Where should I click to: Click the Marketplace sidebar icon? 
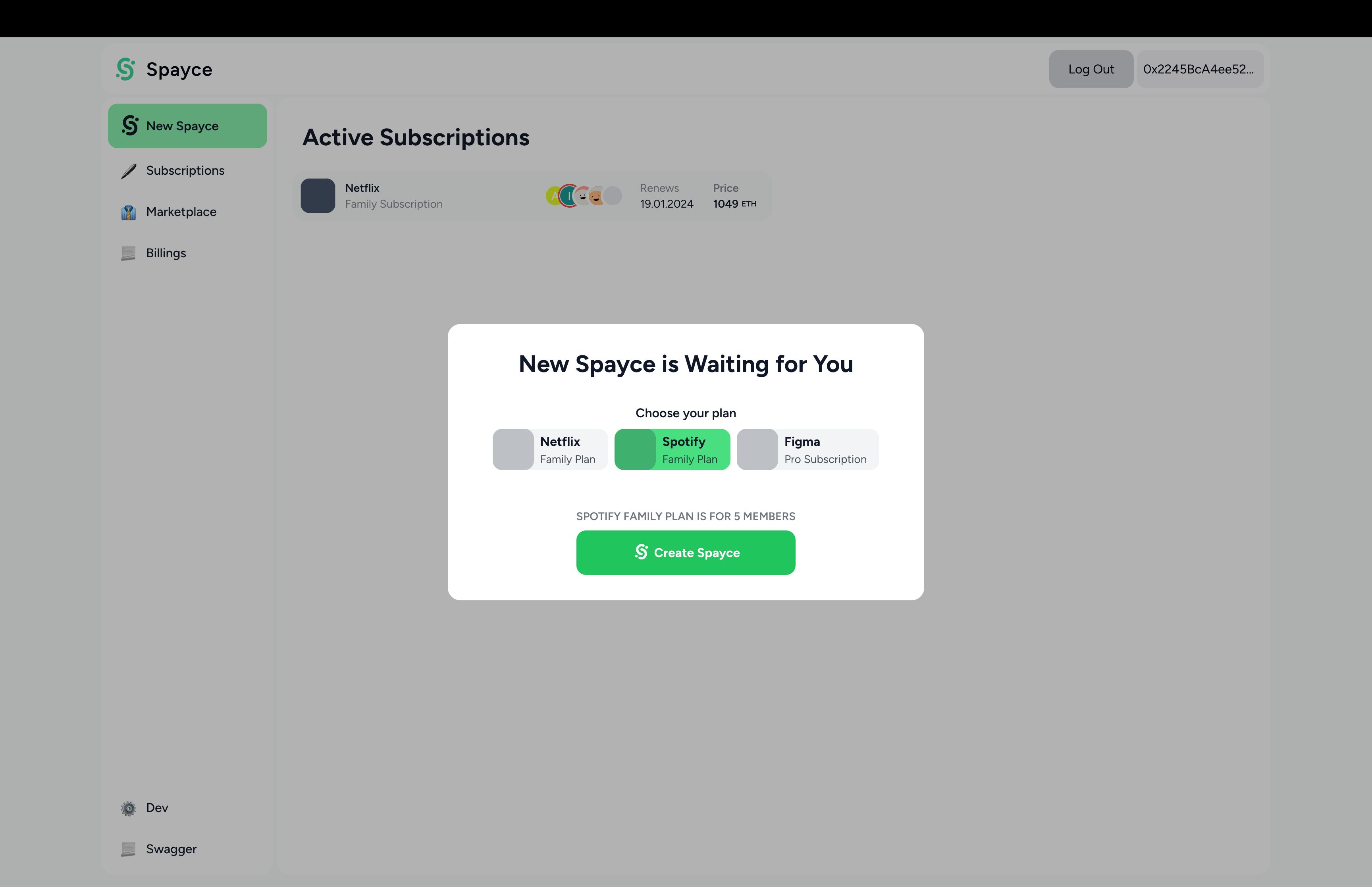128,212
